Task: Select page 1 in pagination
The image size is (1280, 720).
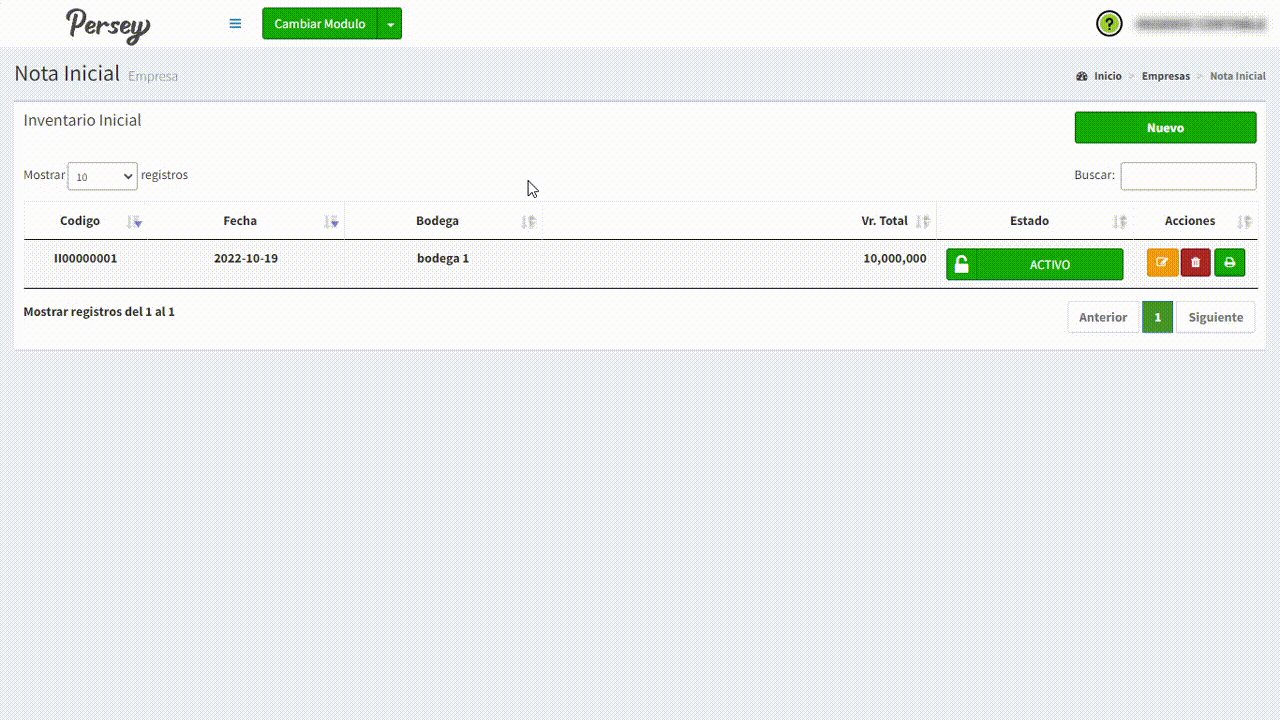Action: [1158, 317]
